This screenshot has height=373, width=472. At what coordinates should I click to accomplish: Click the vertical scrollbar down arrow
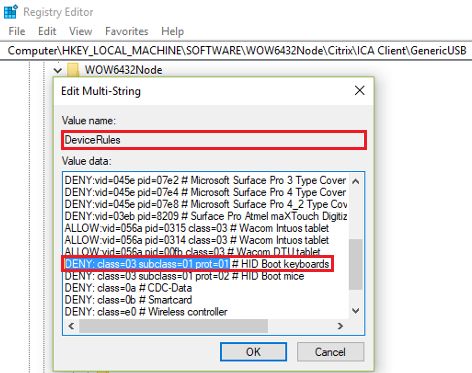pos(356,311)
